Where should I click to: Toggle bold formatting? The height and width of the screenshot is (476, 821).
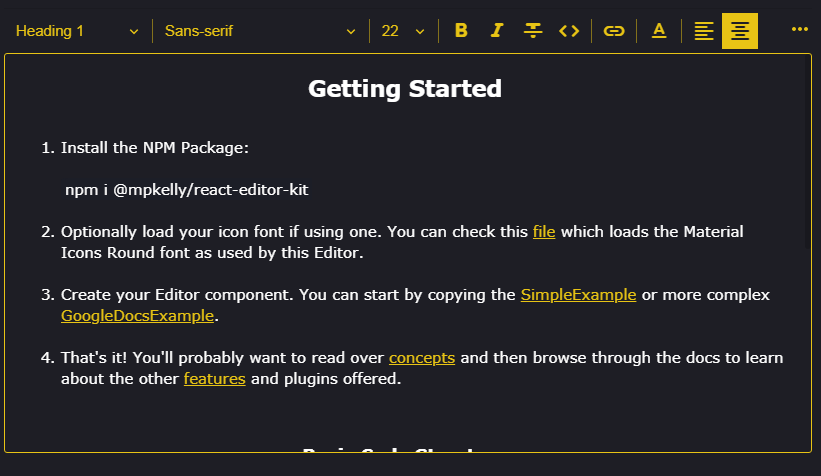tap(461, 31)
